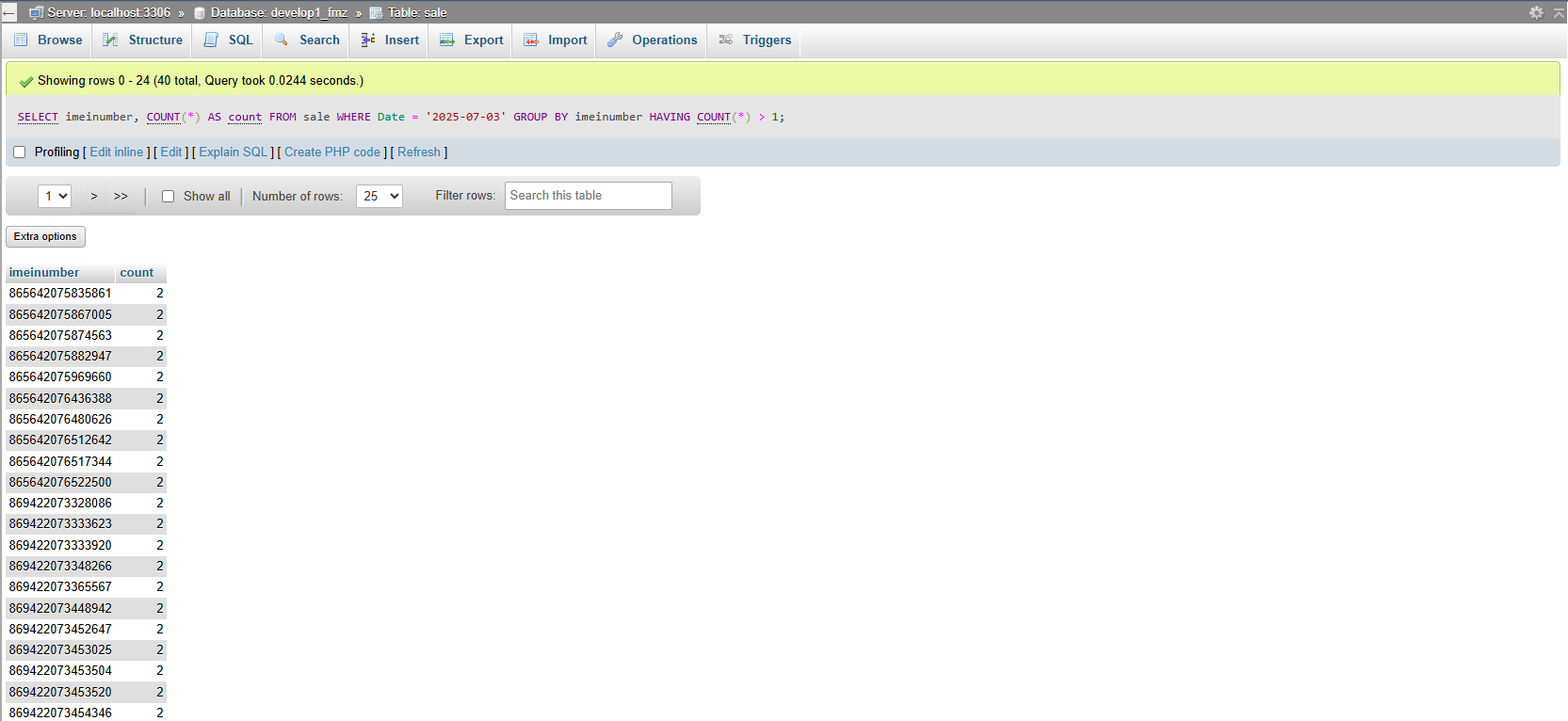Click the Export tab icon

[447, 40]
